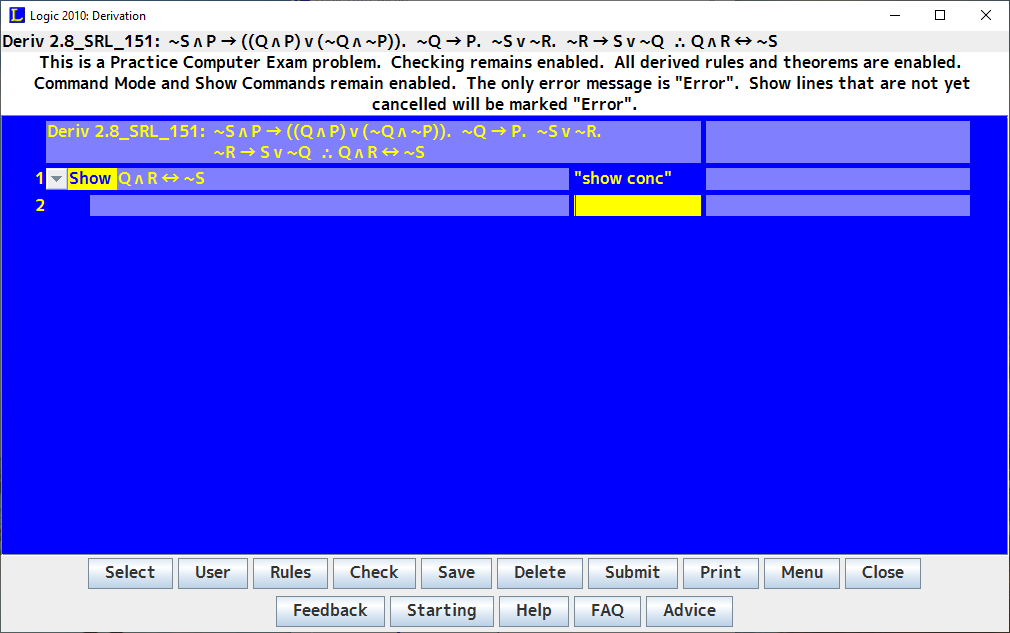Check the derivation with Check button
1010x633 pixels.
point(374,572)
